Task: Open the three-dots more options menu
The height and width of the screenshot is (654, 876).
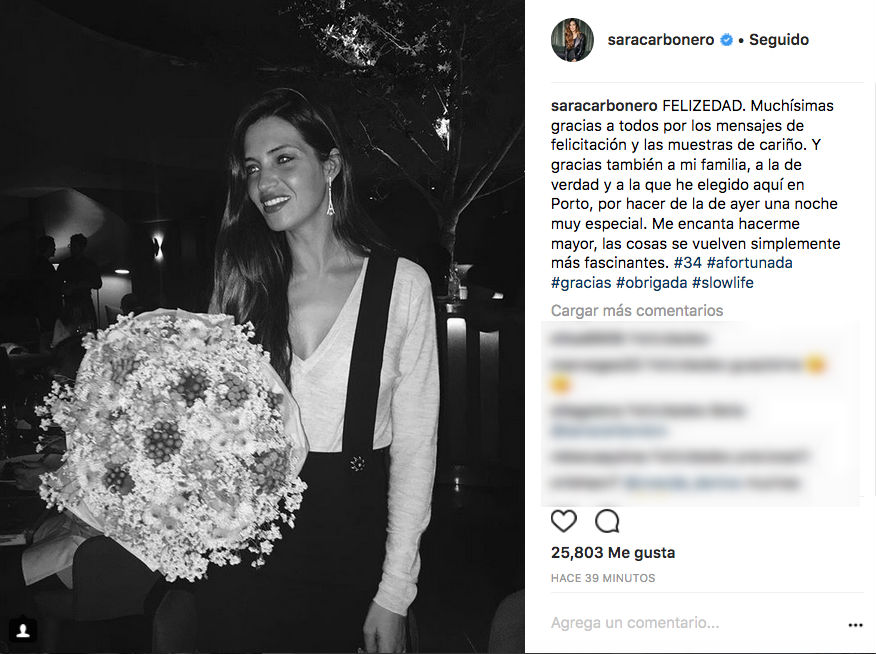Action: coord(855,625)
